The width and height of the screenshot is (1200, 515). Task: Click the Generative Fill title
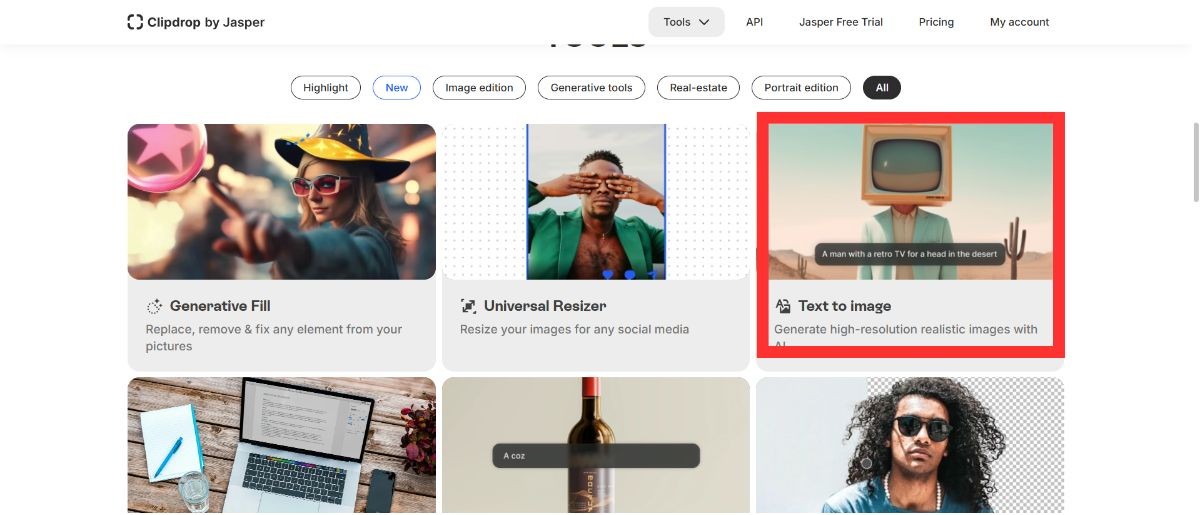click(220, 306)
